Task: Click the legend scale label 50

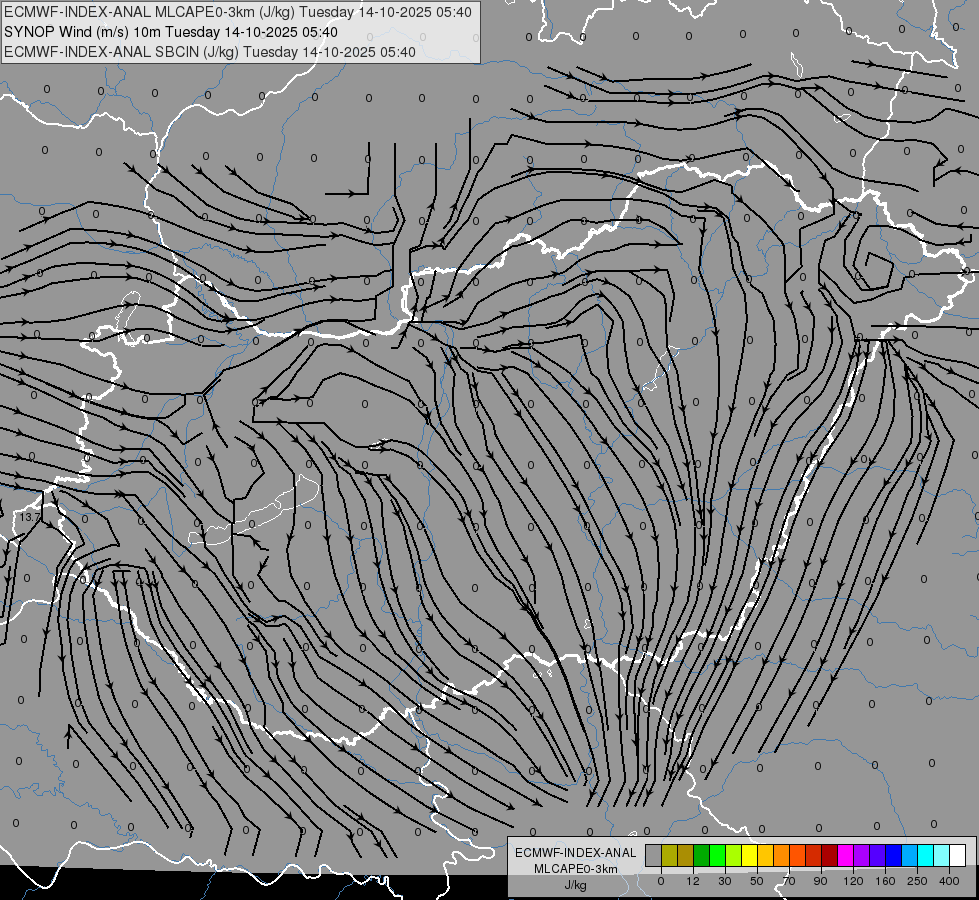Action: tap(757, 881)
